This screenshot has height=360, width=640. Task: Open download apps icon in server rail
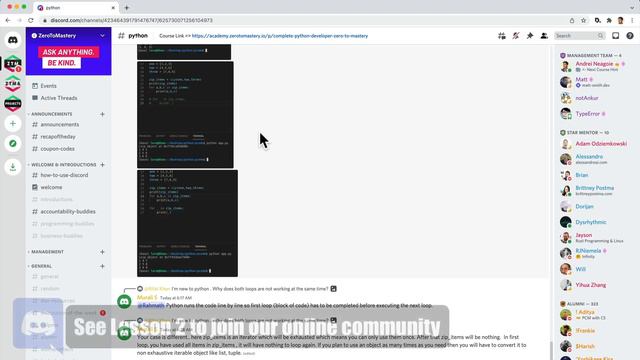13,167
